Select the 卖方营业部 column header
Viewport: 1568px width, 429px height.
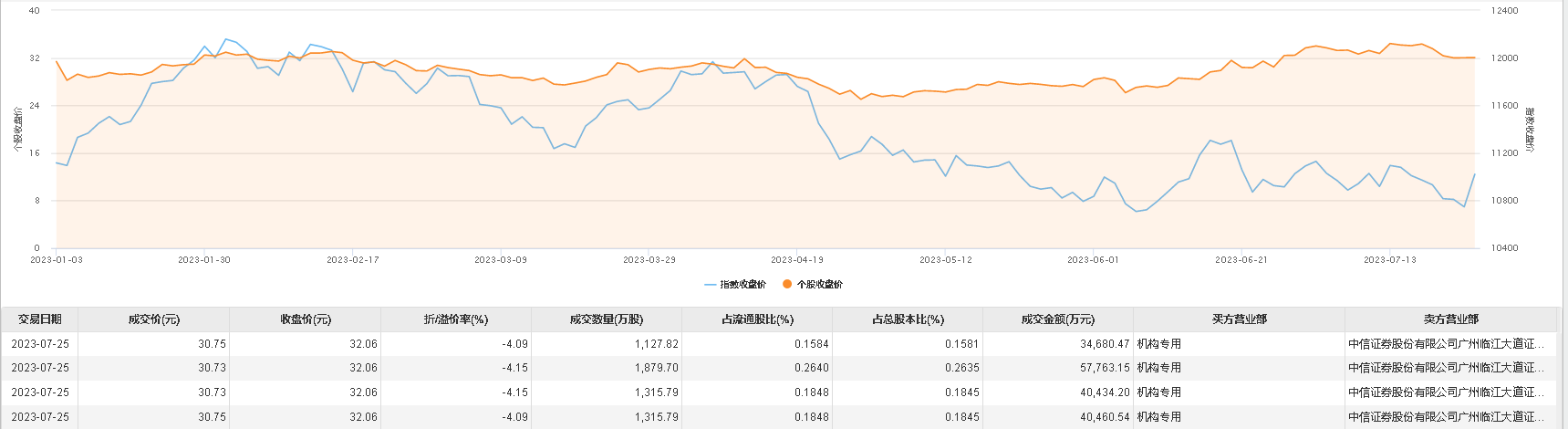click(1450, 319)
